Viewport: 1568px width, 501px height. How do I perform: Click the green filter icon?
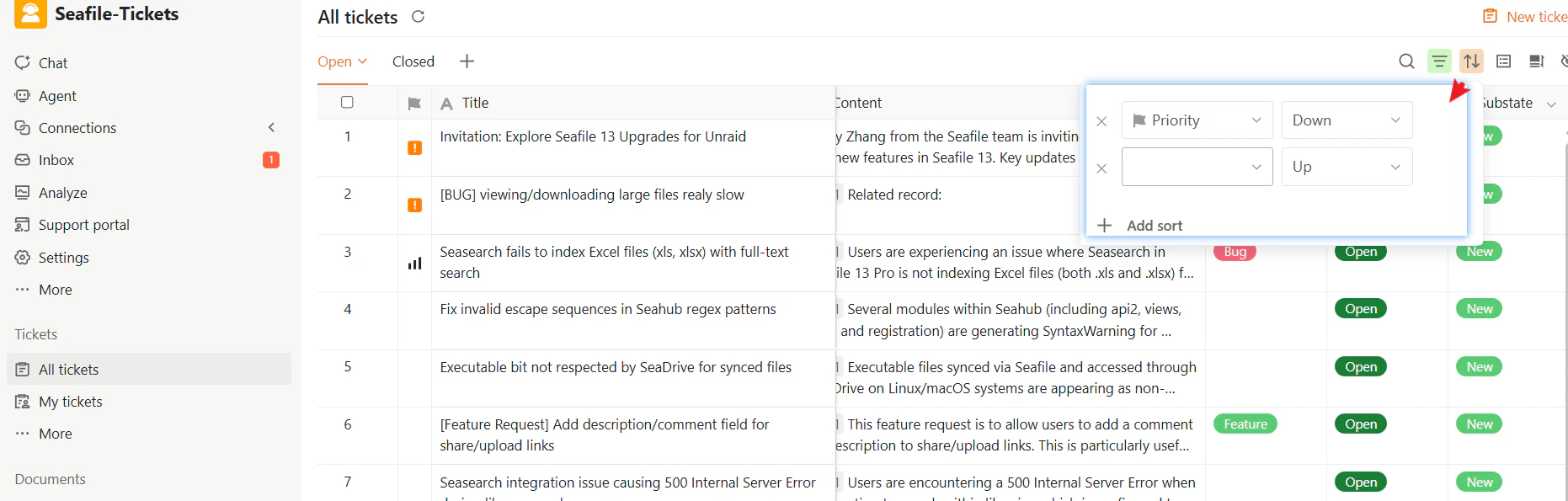point(1439,61)
